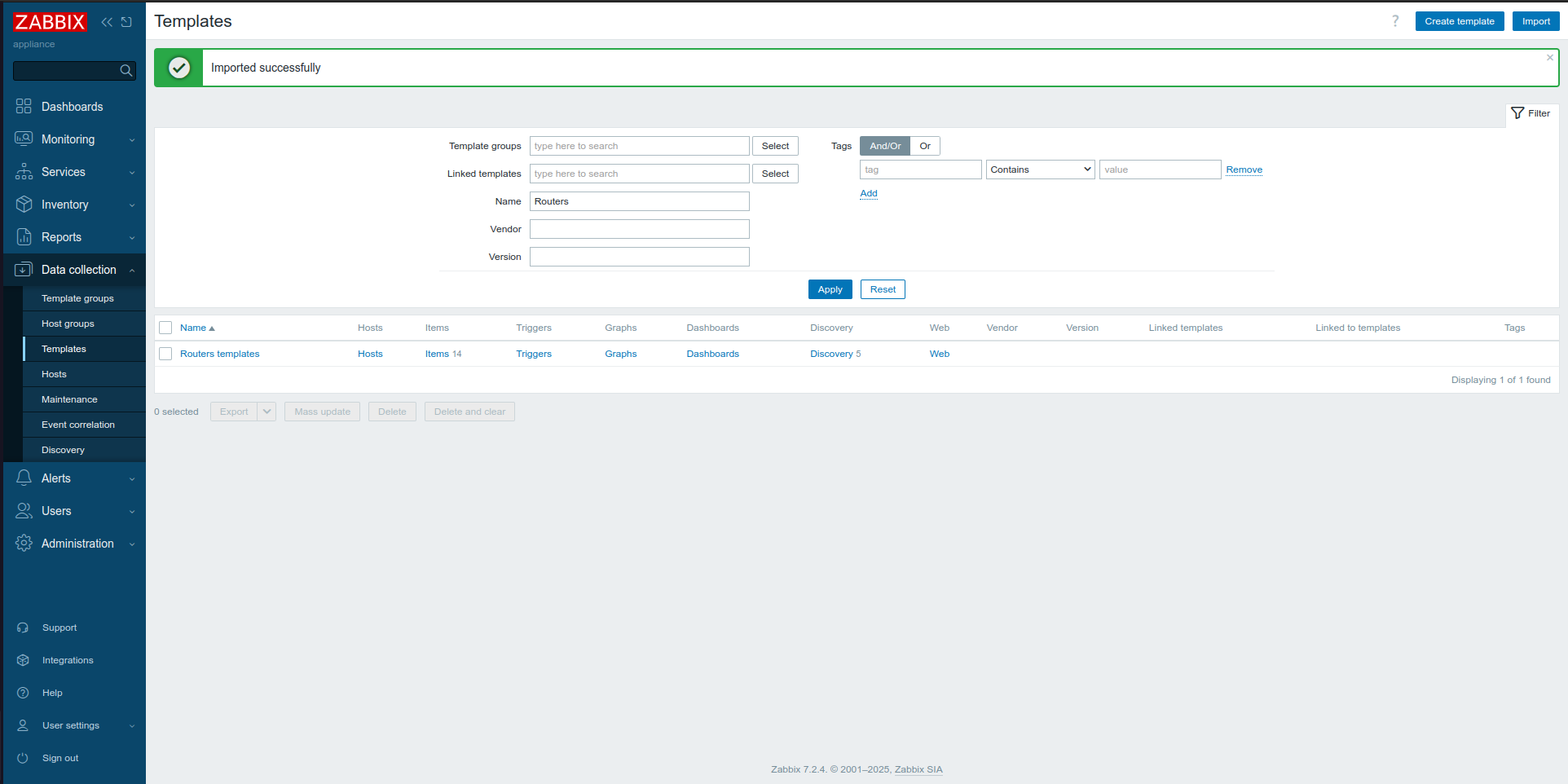The width and height of the screenshot is (1568, 784).
Task: Open the Export format dropdown arrow
Action: point(266,412)
